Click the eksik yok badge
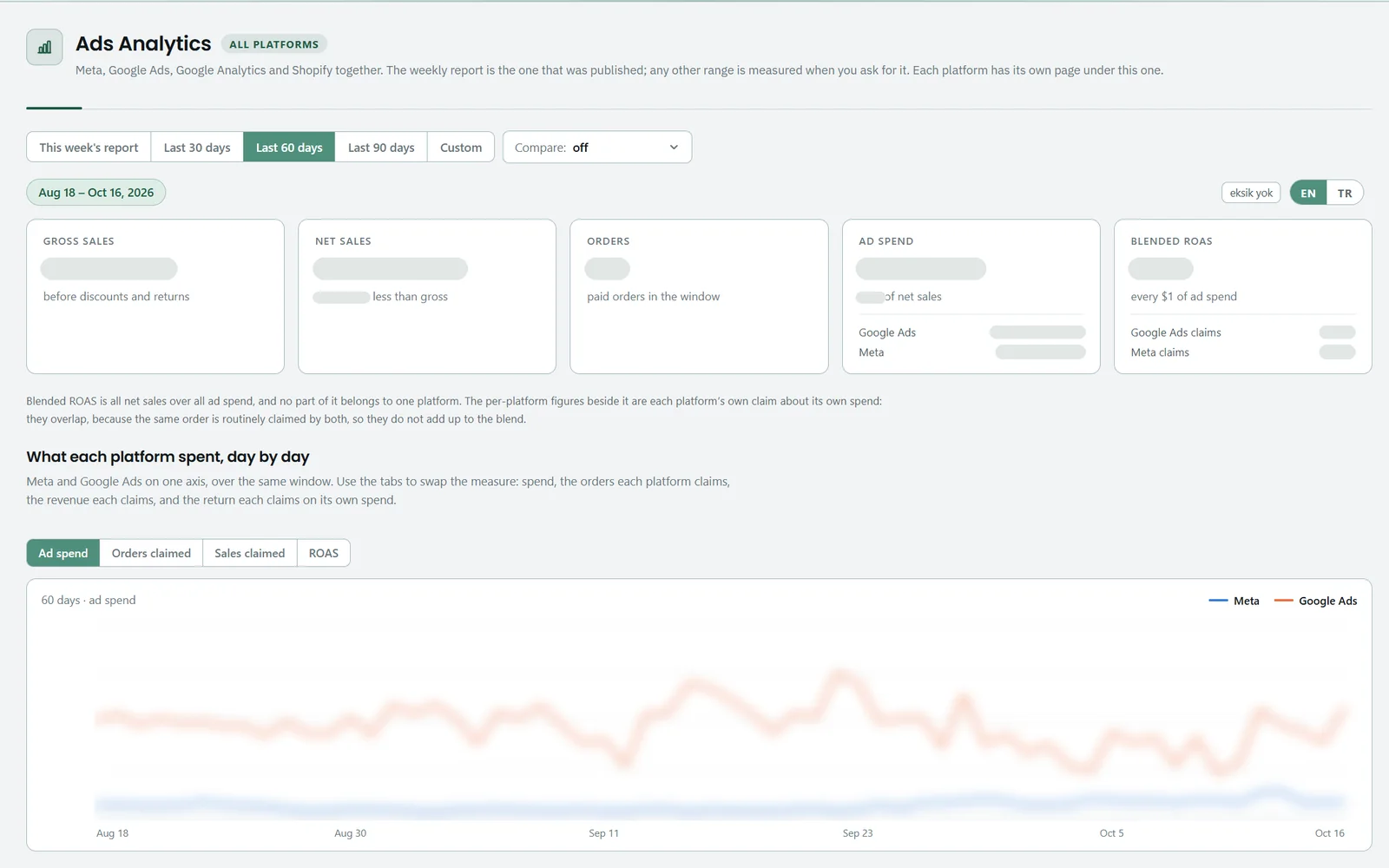1389x868 pixels. click(x=1251, y=193)
